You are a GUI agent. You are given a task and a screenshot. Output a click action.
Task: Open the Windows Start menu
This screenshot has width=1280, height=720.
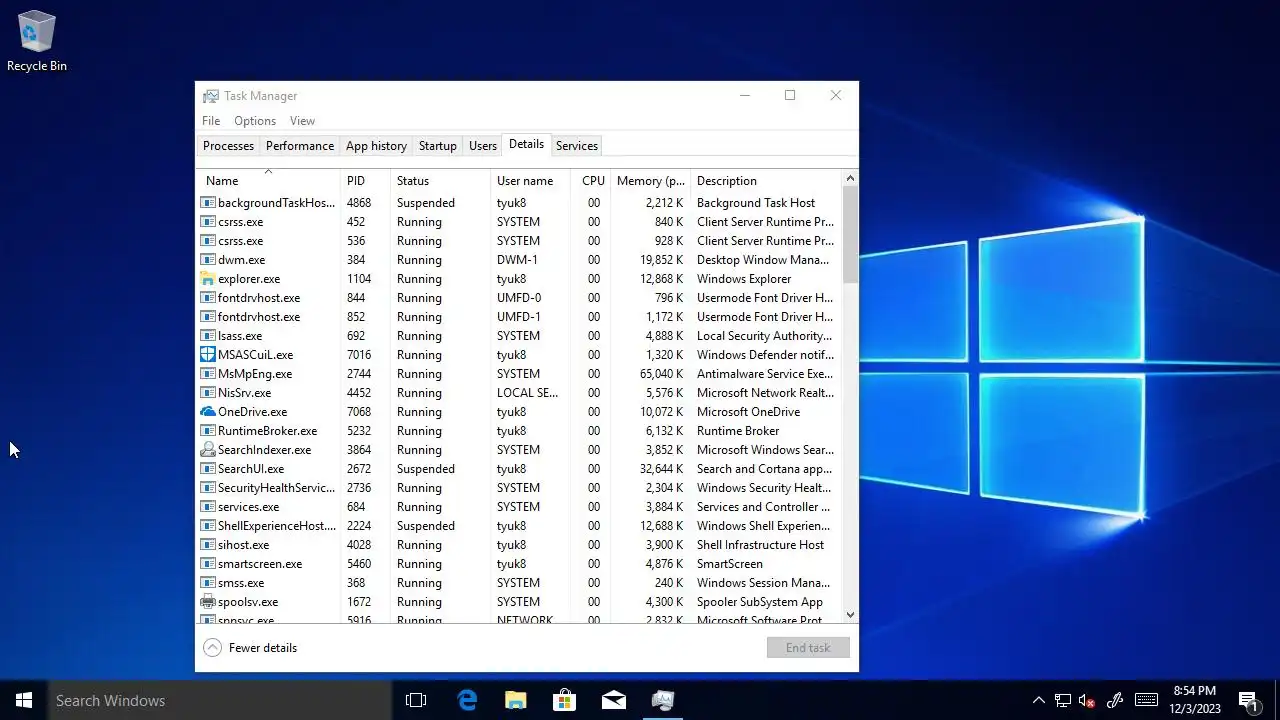(x=24, y=700)
